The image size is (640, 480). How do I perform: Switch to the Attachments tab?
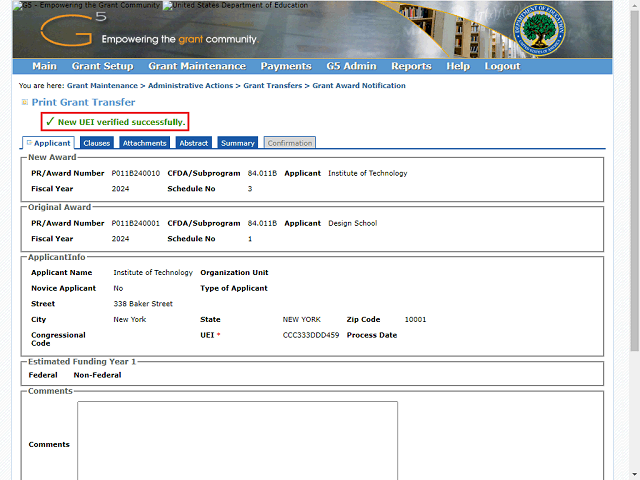[x=145, y=143]
